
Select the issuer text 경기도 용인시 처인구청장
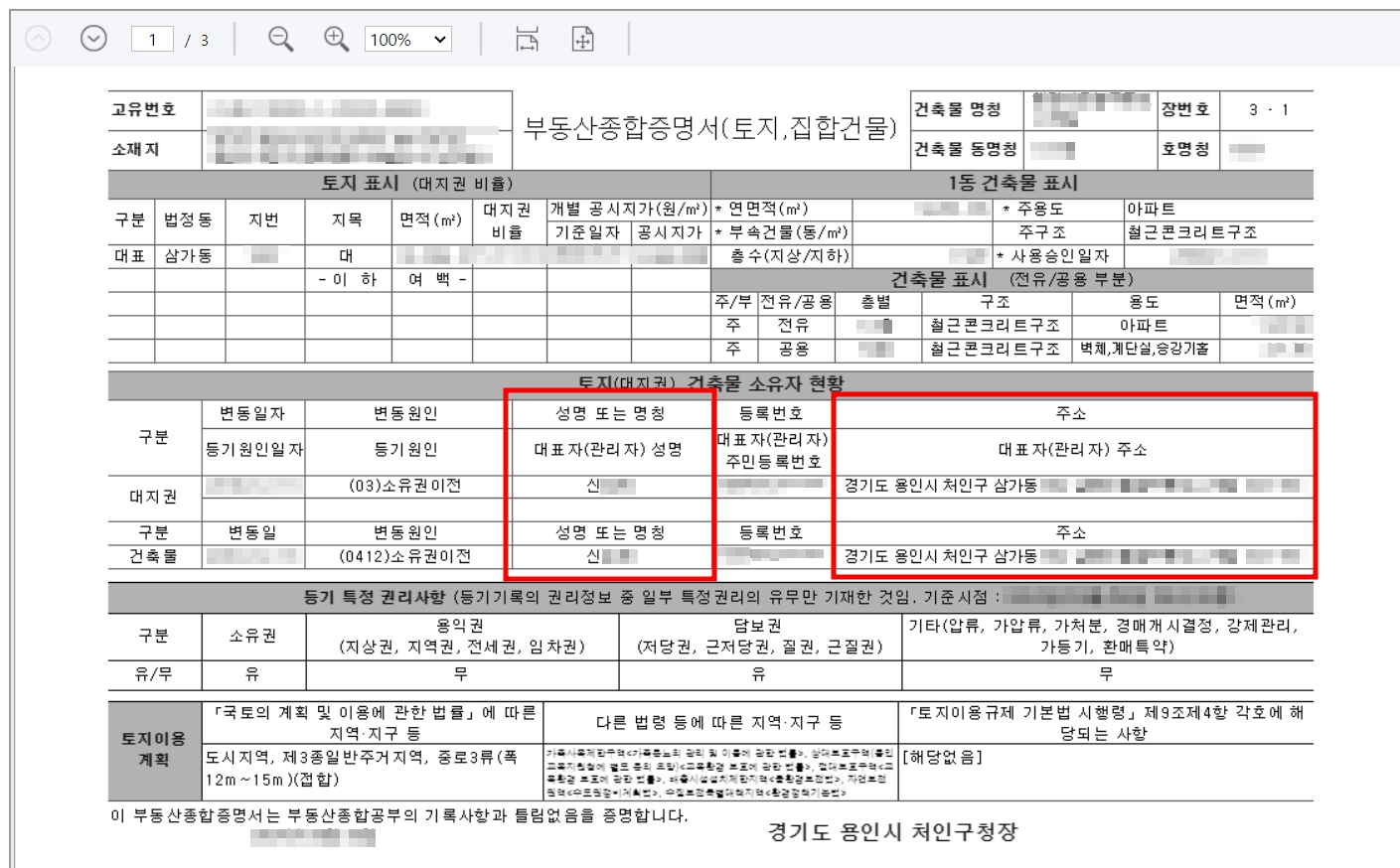[x=893, y=832]
